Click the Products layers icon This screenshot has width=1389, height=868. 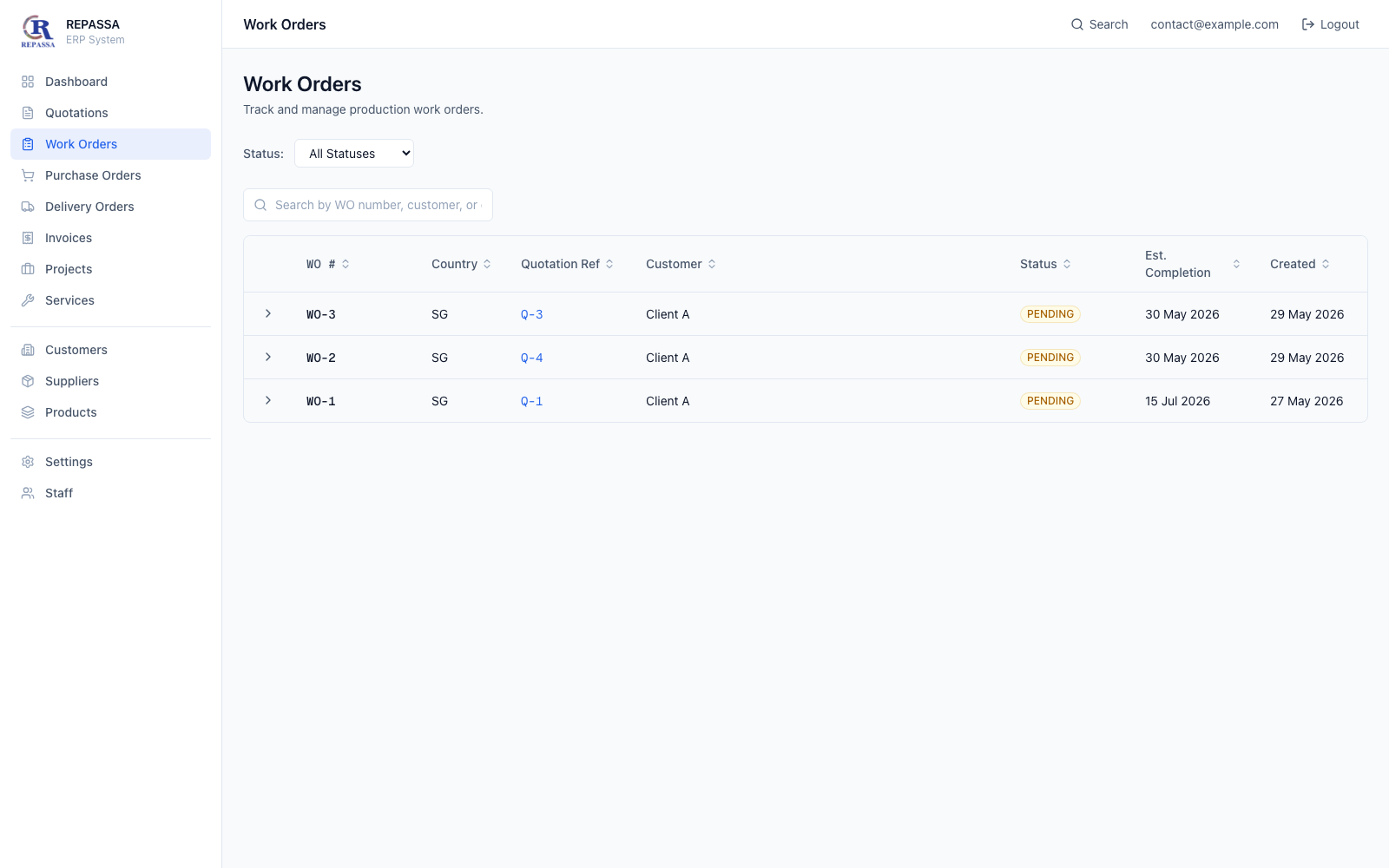point(28,412)
